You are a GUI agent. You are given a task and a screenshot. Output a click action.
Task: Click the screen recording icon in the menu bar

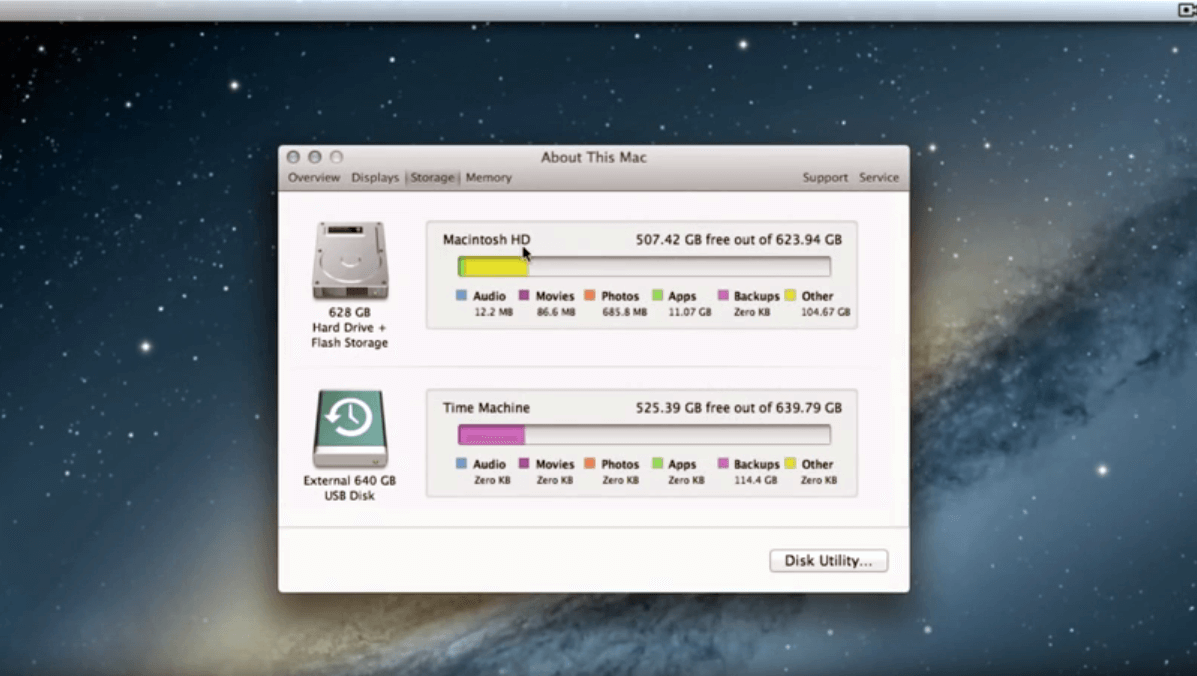coord(1187,9)
